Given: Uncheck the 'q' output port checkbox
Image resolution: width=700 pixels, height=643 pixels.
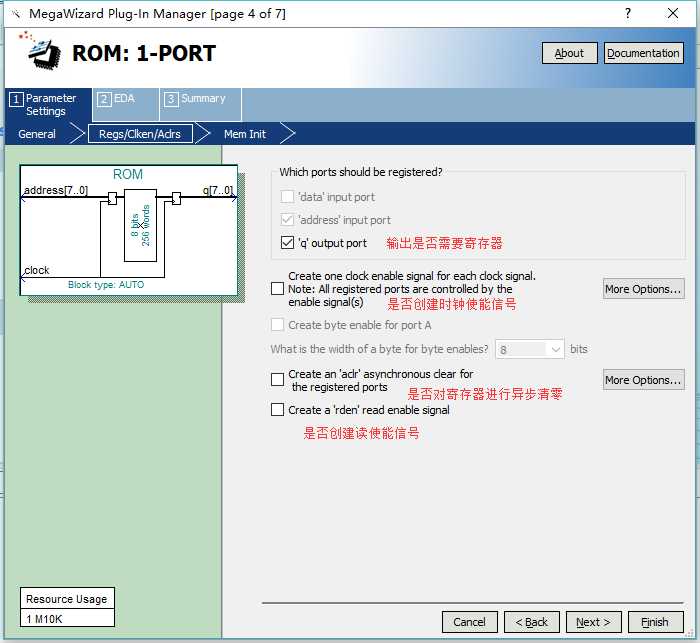Looking at the screenshot, I should pyautogui.click(x=287, y=242).
